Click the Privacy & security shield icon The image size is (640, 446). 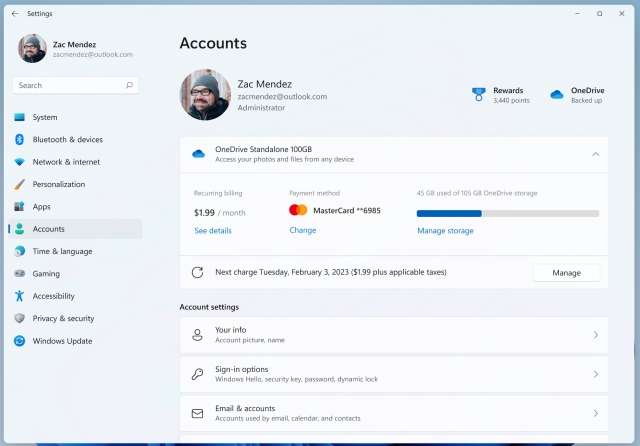pyautogui.click(x=19, y=319)
